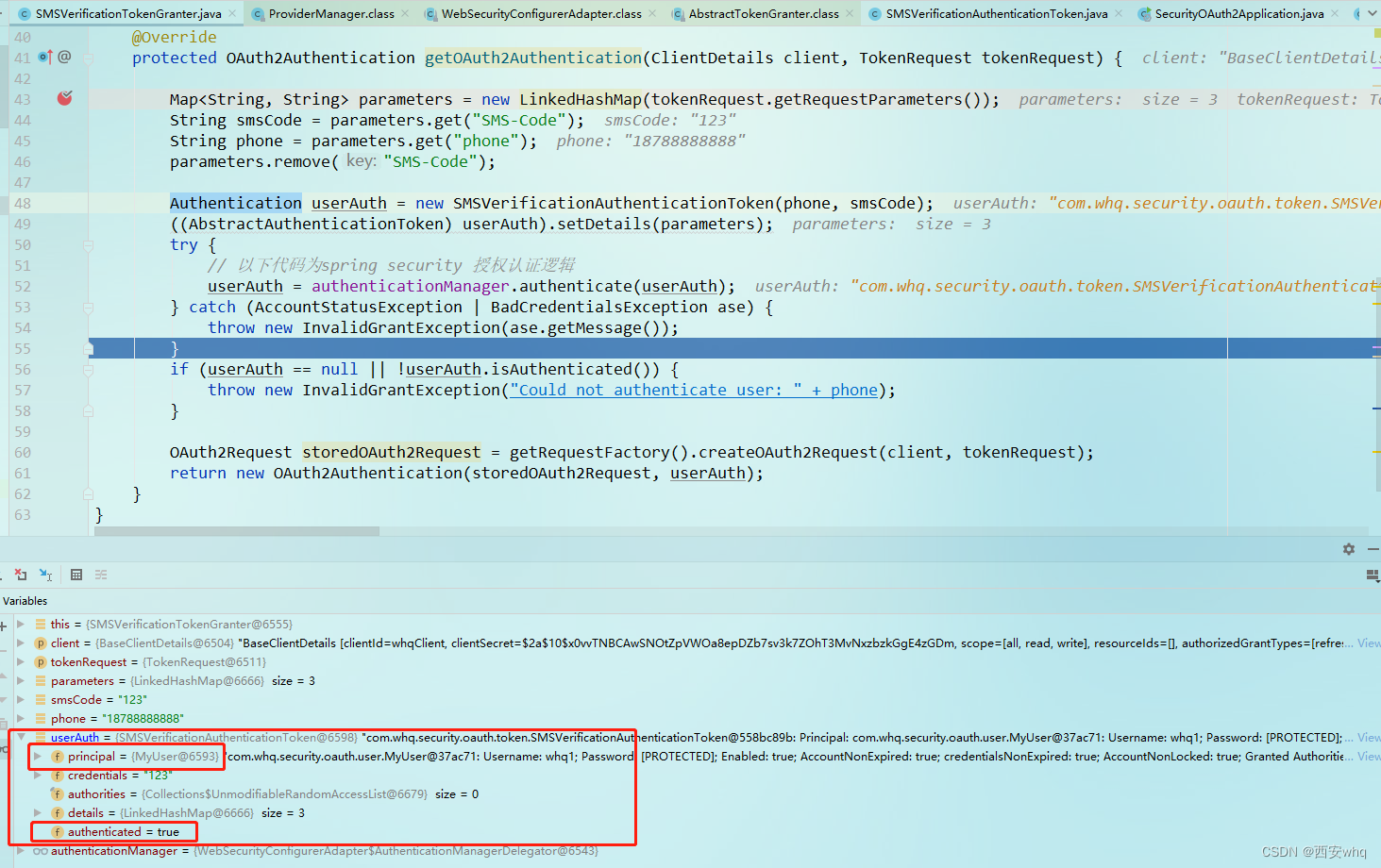This screenshot has width=1381, height=868.
Task: Close the AbstractTokenGranter.class tab
Action: (850, 14)
